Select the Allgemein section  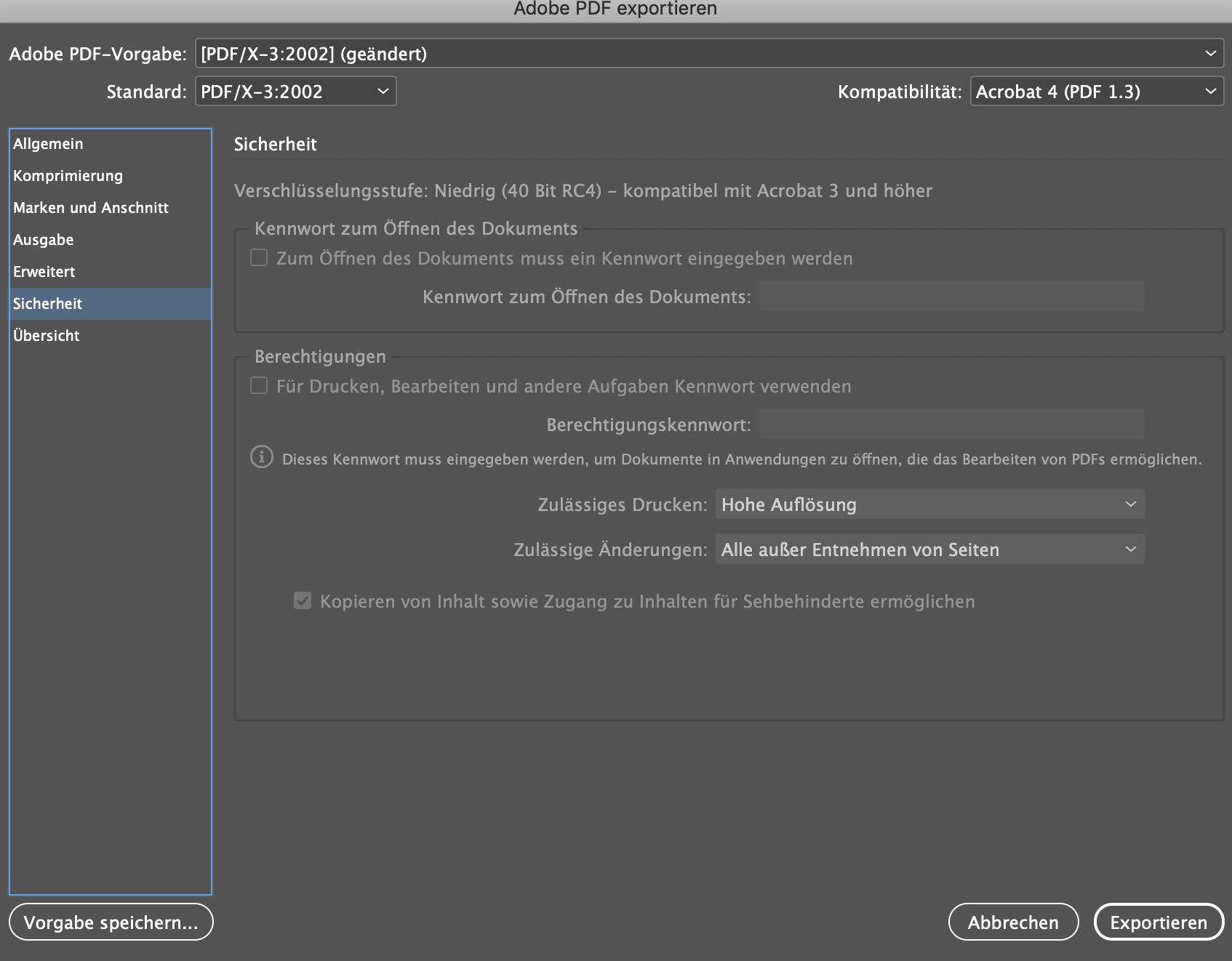(x=111, y=144)
